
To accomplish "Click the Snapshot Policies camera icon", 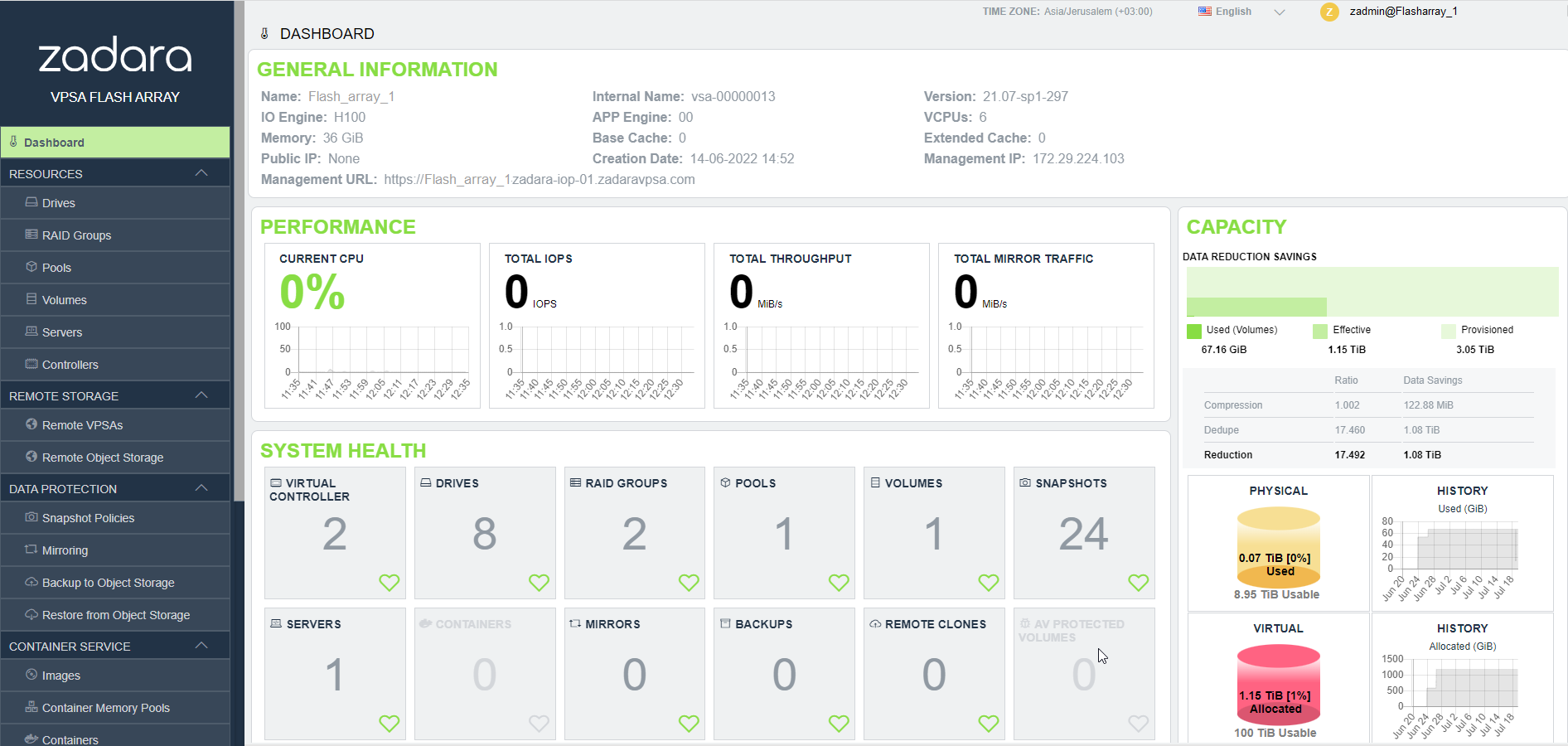I will tap(31, 517).
